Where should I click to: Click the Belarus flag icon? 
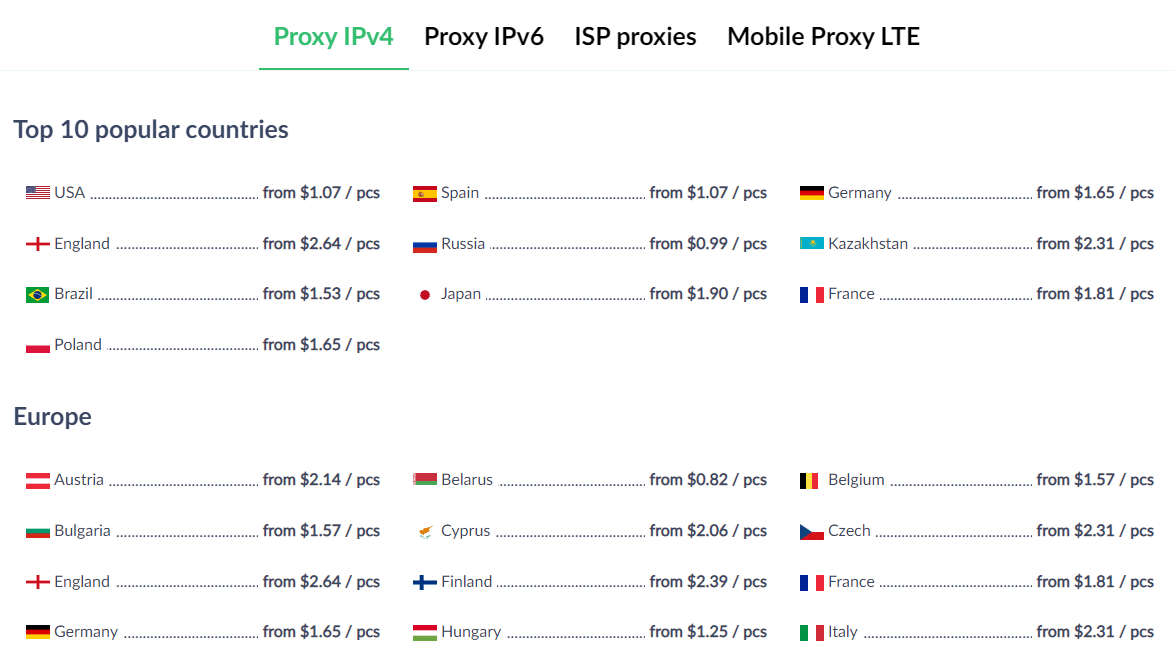[x=425, y=479]
